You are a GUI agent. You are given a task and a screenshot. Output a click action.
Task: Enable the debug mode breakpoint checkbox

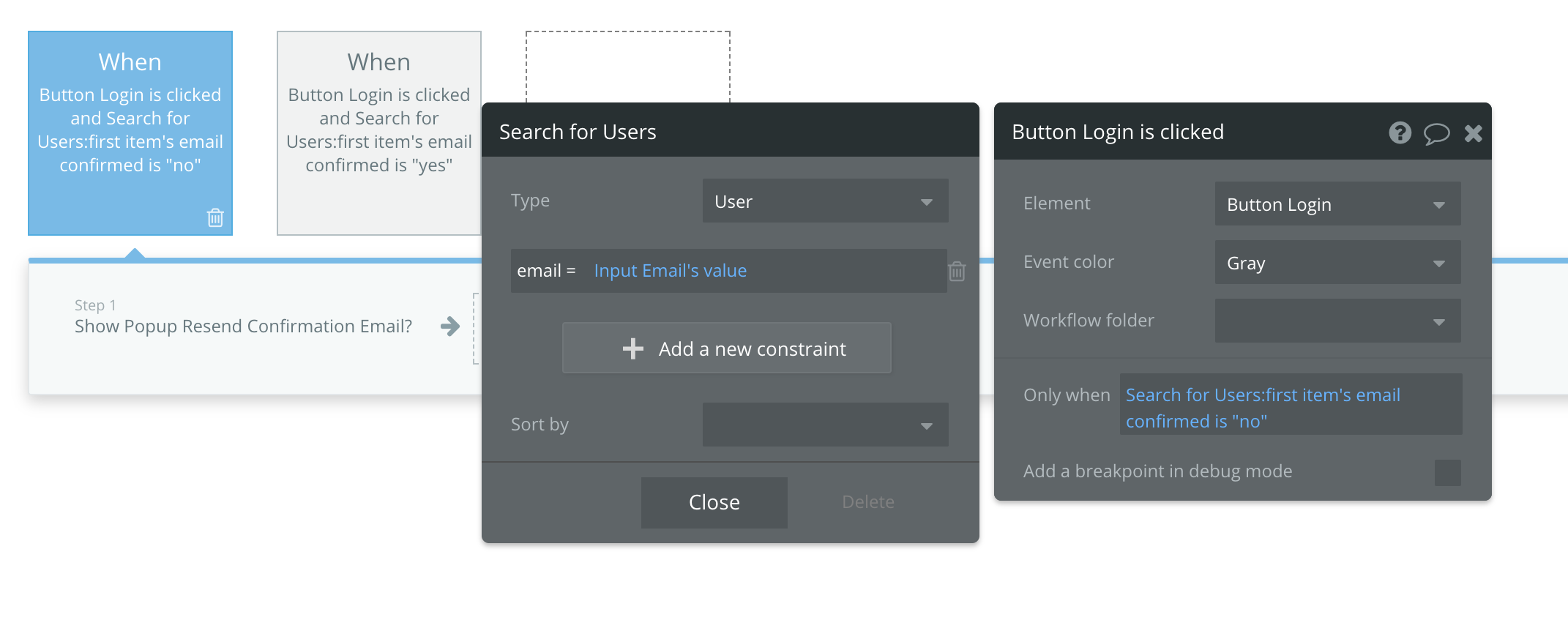(x=1447, y=472)
